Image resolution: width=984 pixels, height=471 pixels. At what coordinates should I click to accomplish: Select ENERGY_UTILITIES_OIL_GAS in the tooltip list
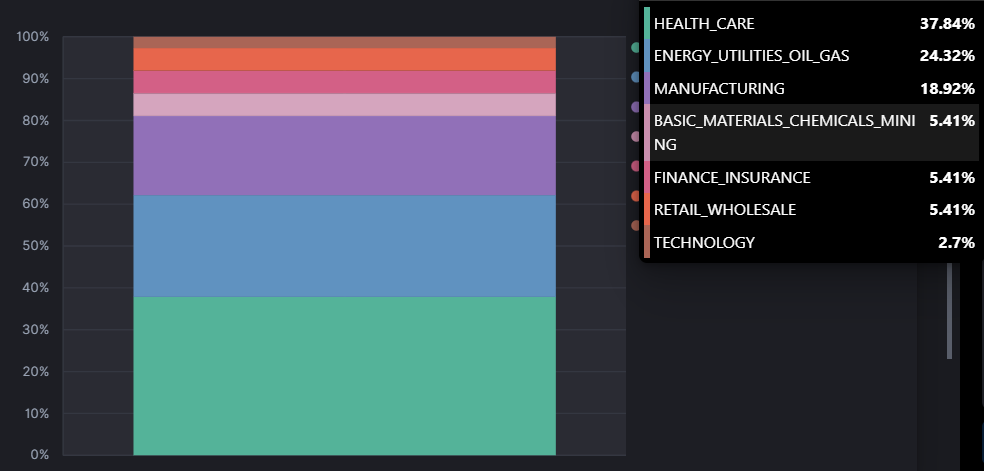coord(751,56)
